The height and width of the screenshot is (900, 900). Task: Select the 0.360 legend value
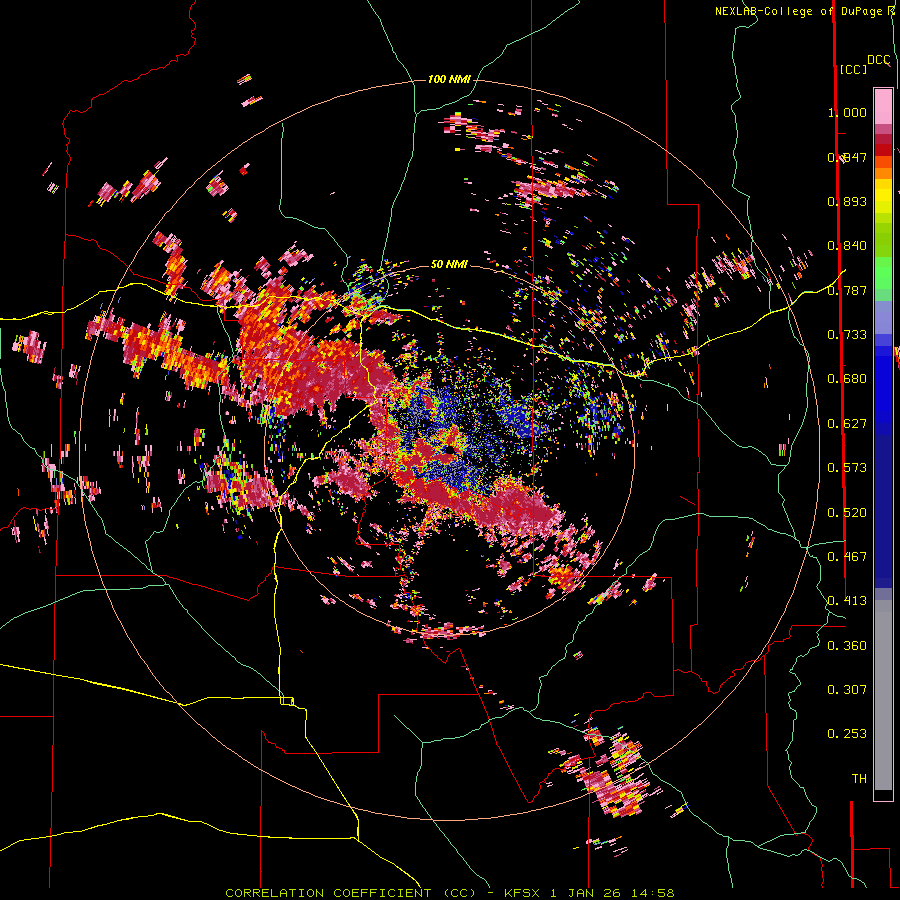click(x=847, y=646)
